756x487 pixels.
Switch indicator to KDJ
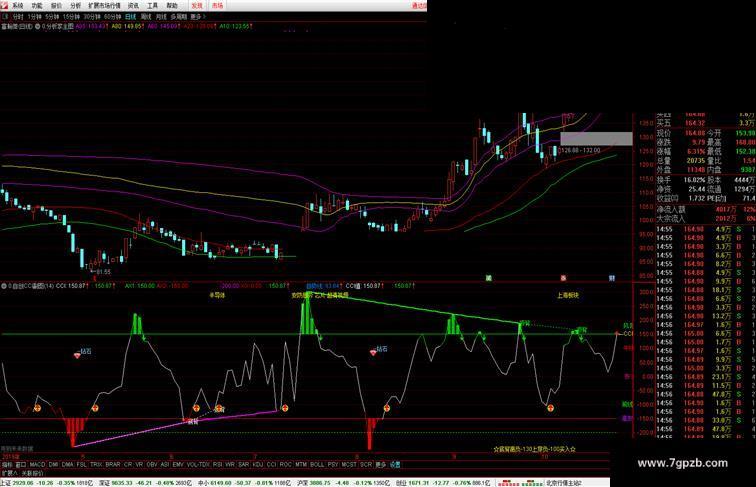258,465
